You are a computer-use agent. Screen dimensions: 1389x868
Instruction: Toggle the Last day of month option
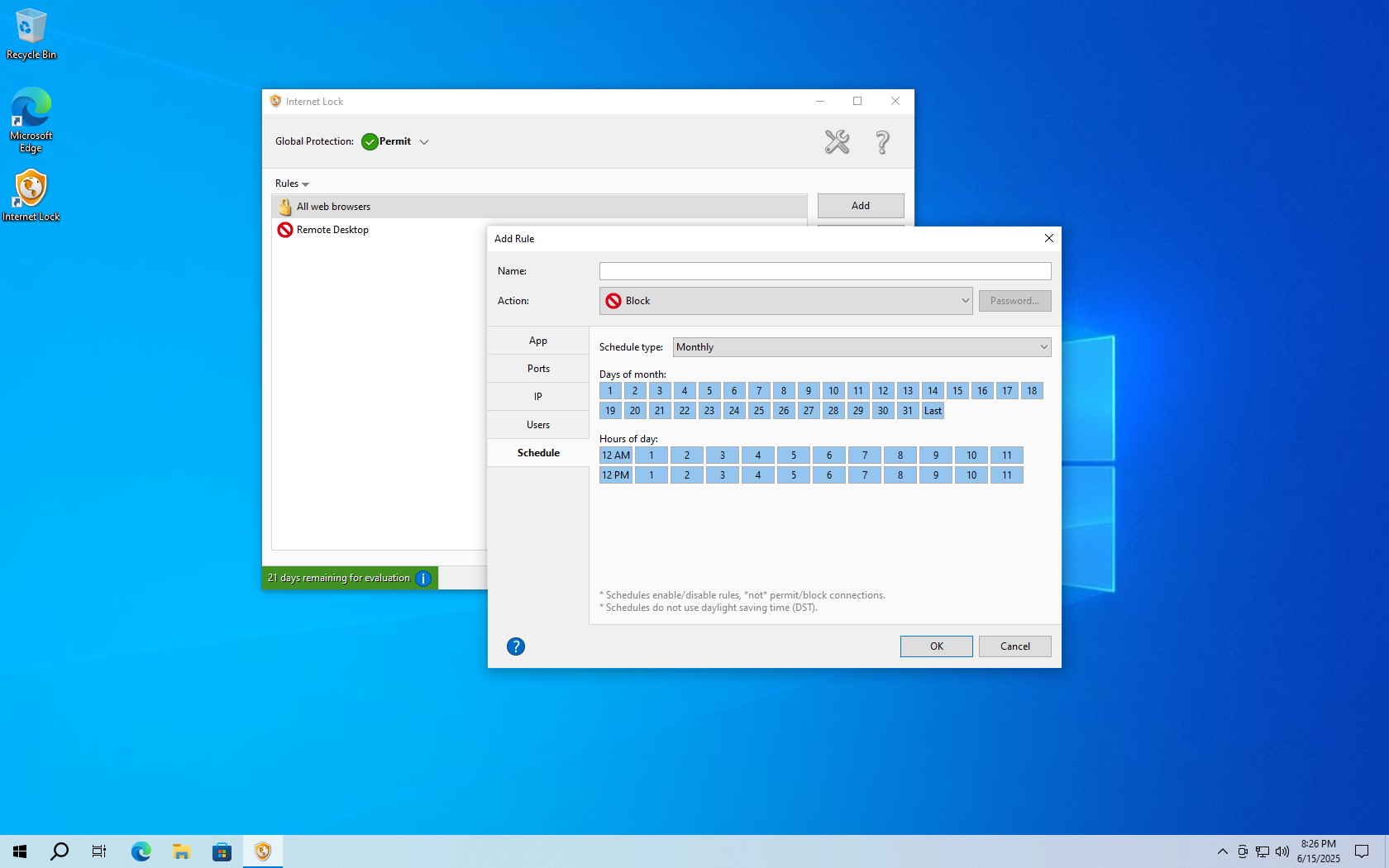[x=933, y=410]
